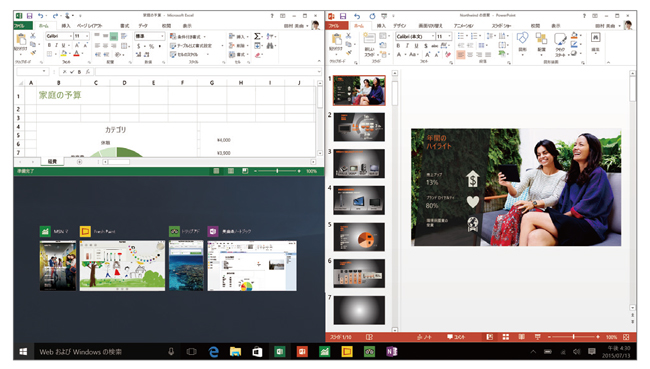
Task: Open the データ tab in Excel
Action: click(143, 26)
